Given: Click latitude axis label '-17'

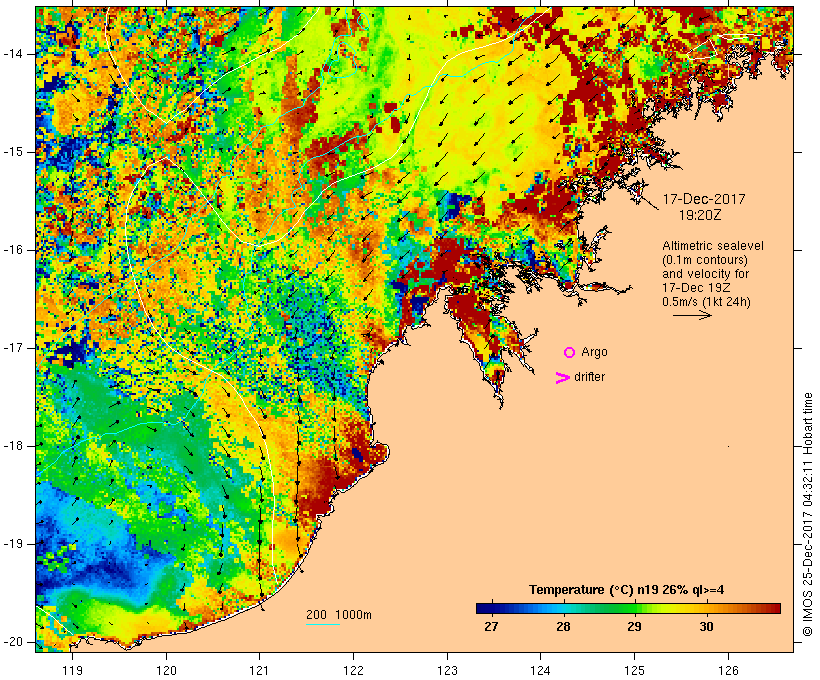Looking at the screenshot, I should coord(12,348).
